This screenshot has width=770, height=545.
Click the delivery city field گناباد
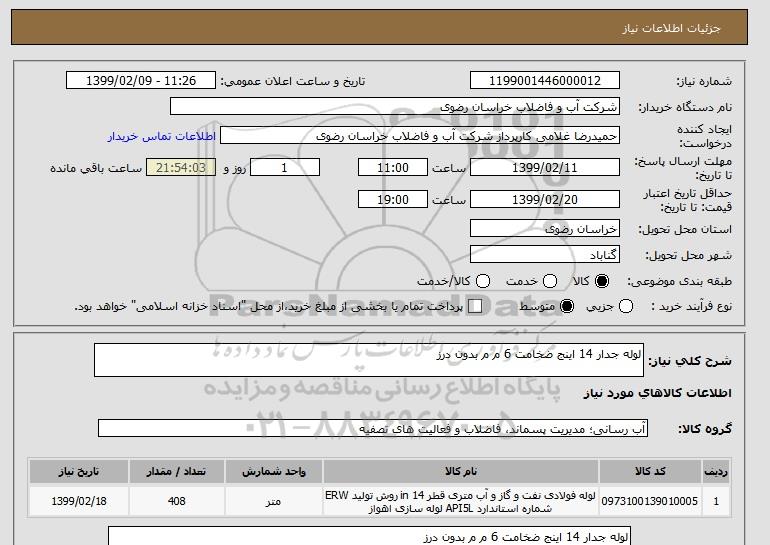click(x=545, y=254)
